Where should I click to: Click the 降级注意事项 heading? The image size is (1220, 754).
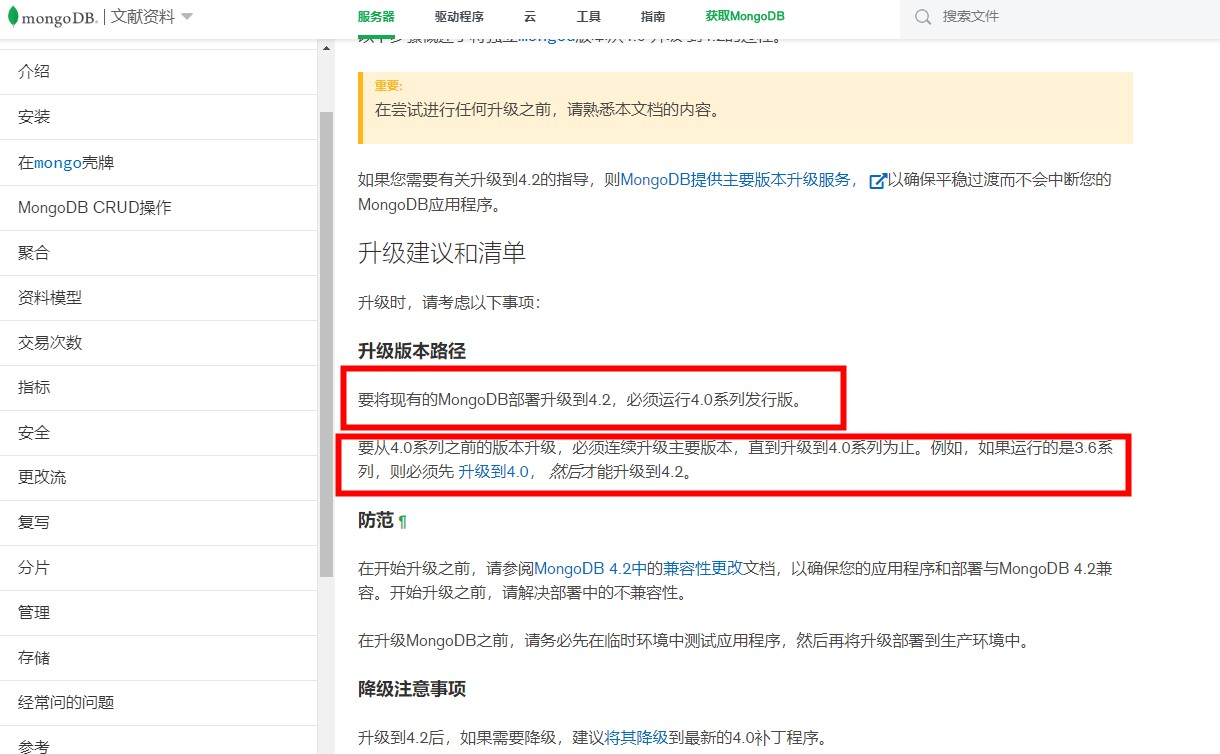coord(412,689)
